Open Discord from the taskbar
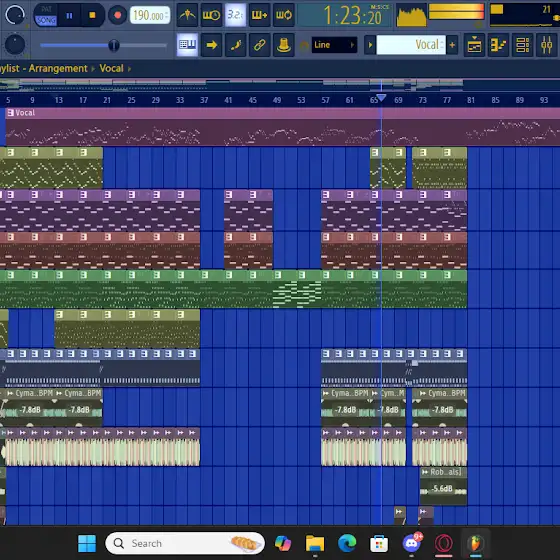Viewport: 560px width, 560px height. coord(412,543)
